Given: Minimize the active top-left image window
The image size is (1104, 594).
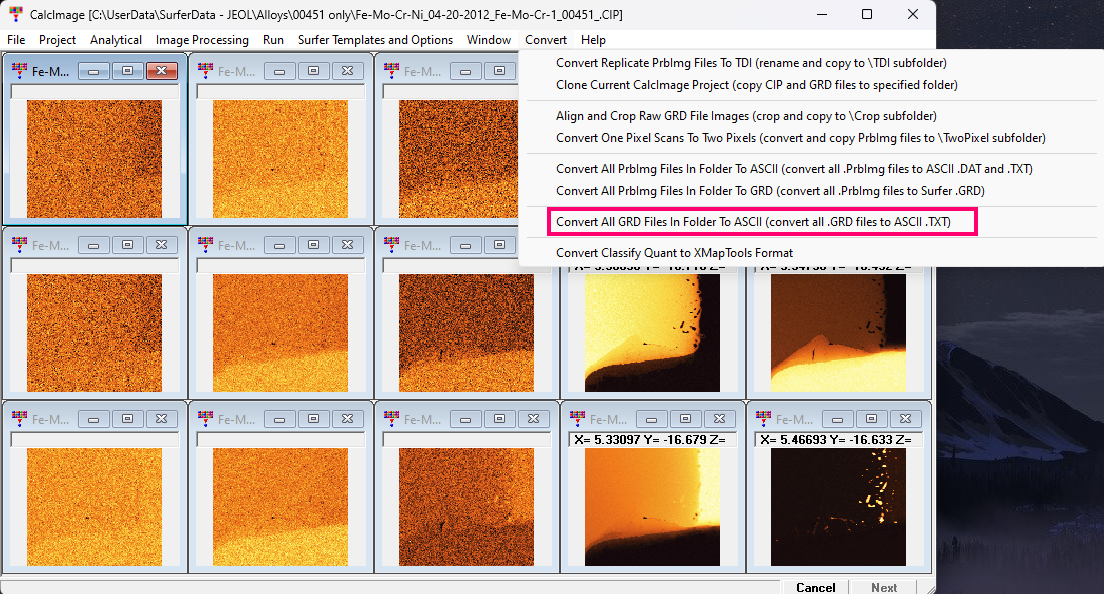Looking at the screenshot, I should (94, 71).
